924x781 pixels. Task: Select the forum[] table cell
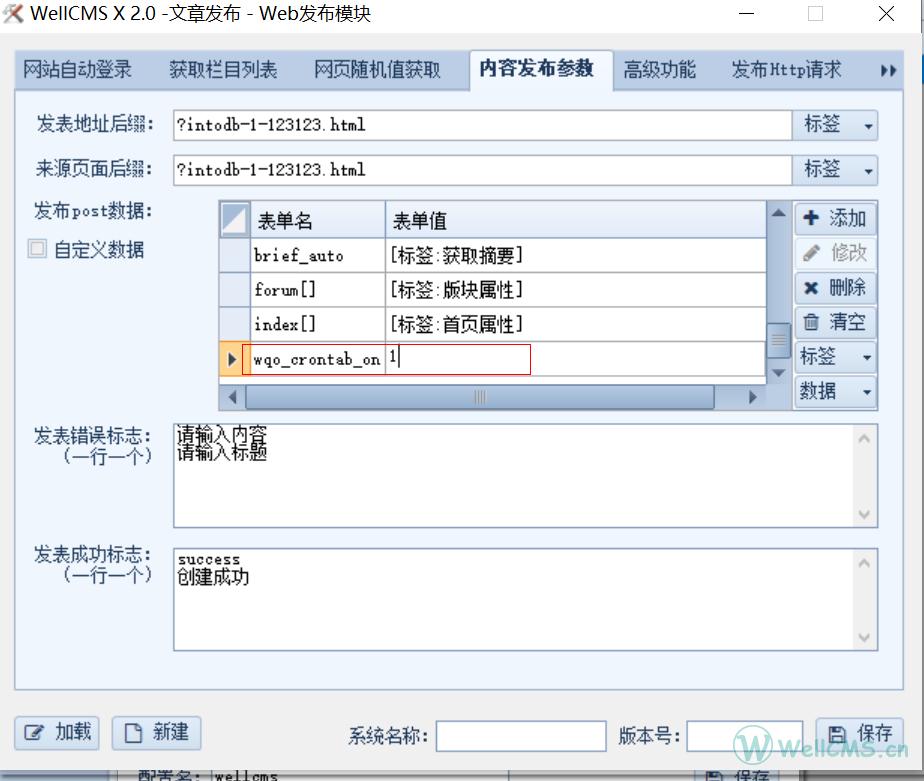tap(318, 289)
